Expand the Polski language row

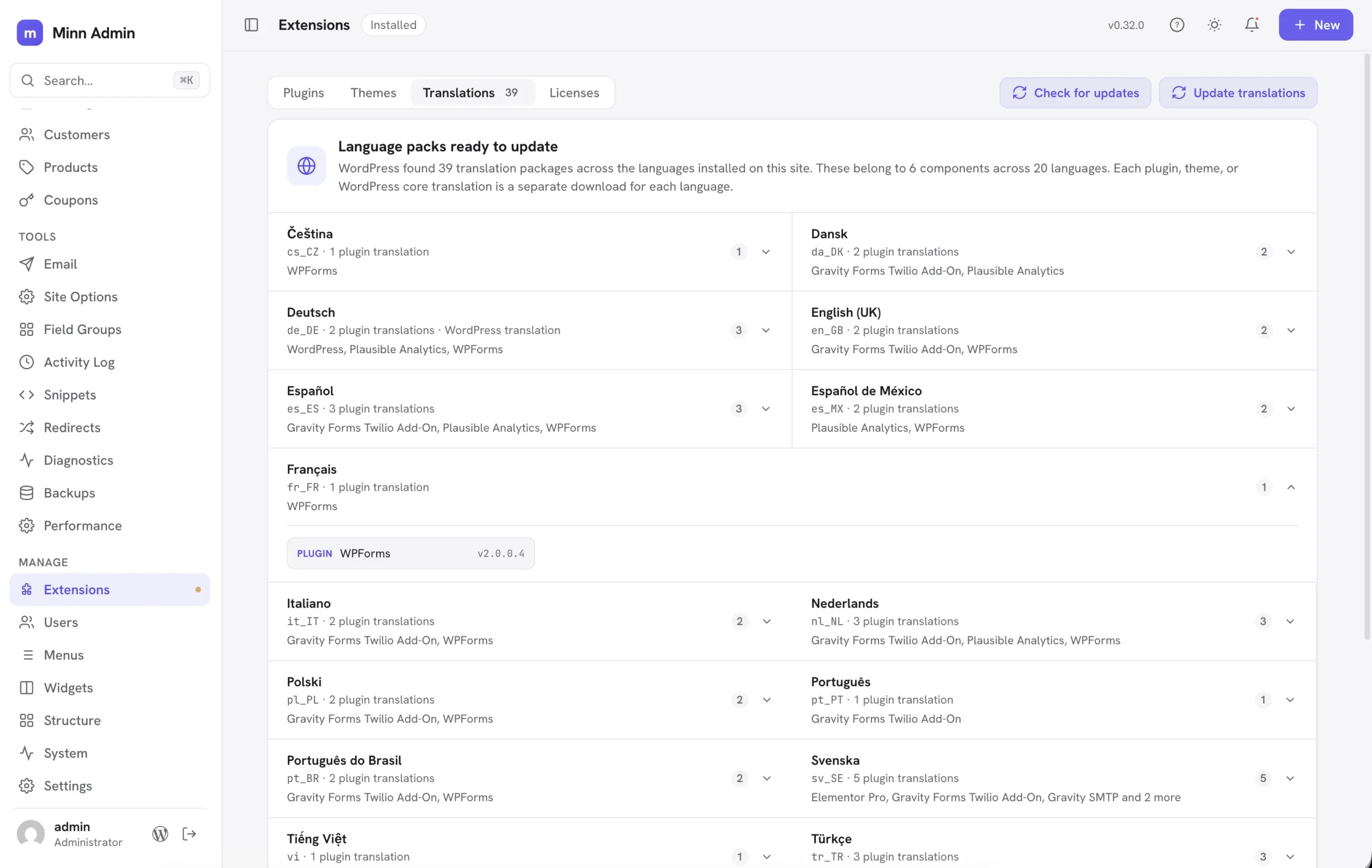click(530, 700)
